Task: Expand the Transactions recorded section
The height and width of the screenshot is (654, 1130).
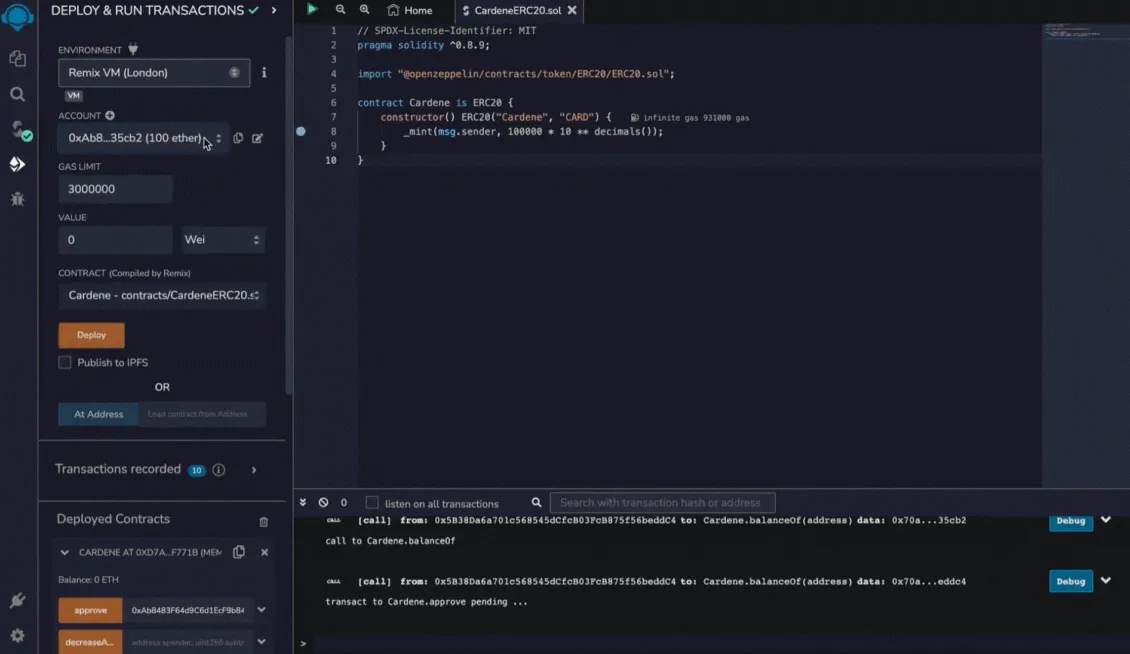Action: coord(254,470)
